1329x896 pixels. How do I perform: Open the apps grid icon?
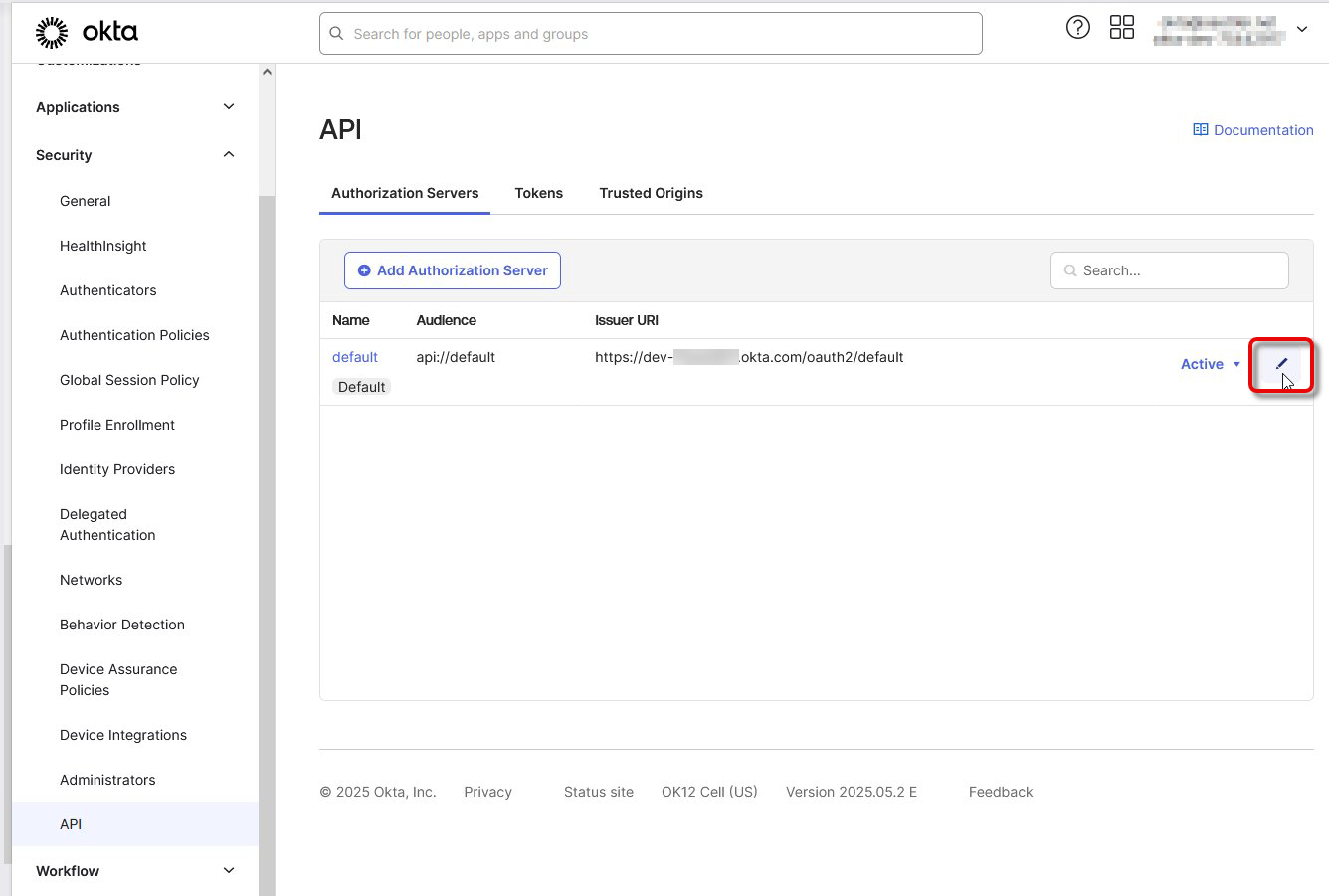click(x=1121, y=28)
